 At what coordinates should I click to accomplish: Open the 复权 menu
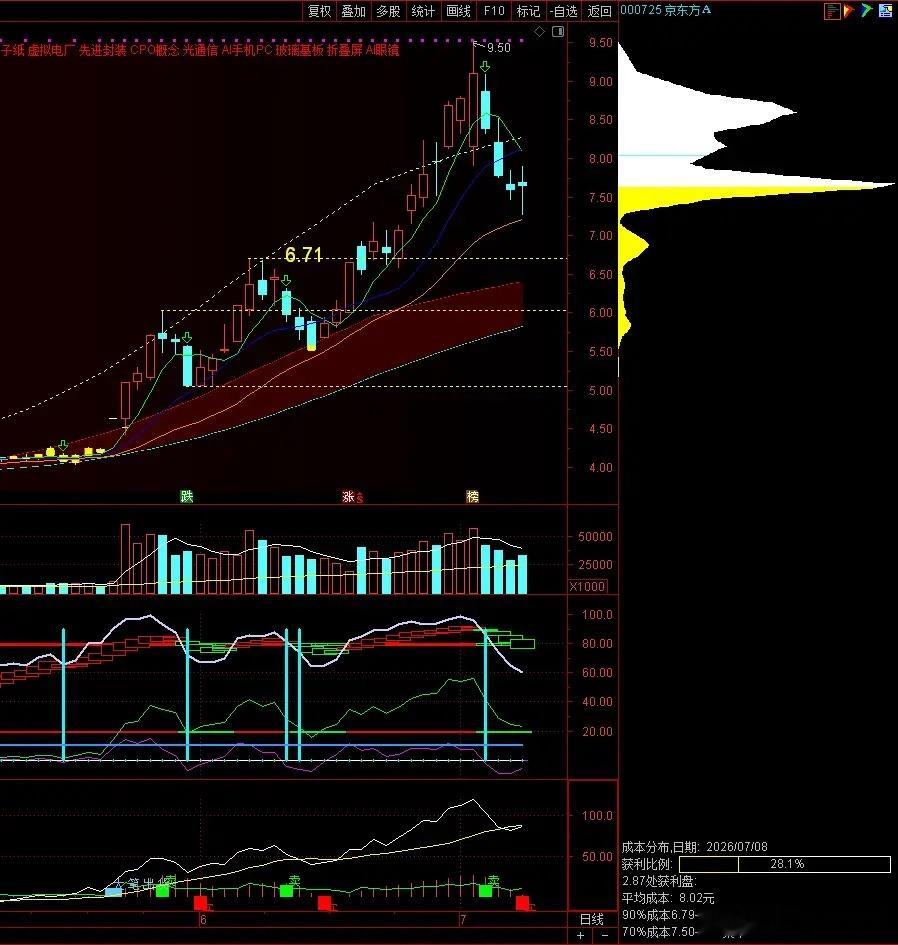pyautogui.click(x=319, y=11)
